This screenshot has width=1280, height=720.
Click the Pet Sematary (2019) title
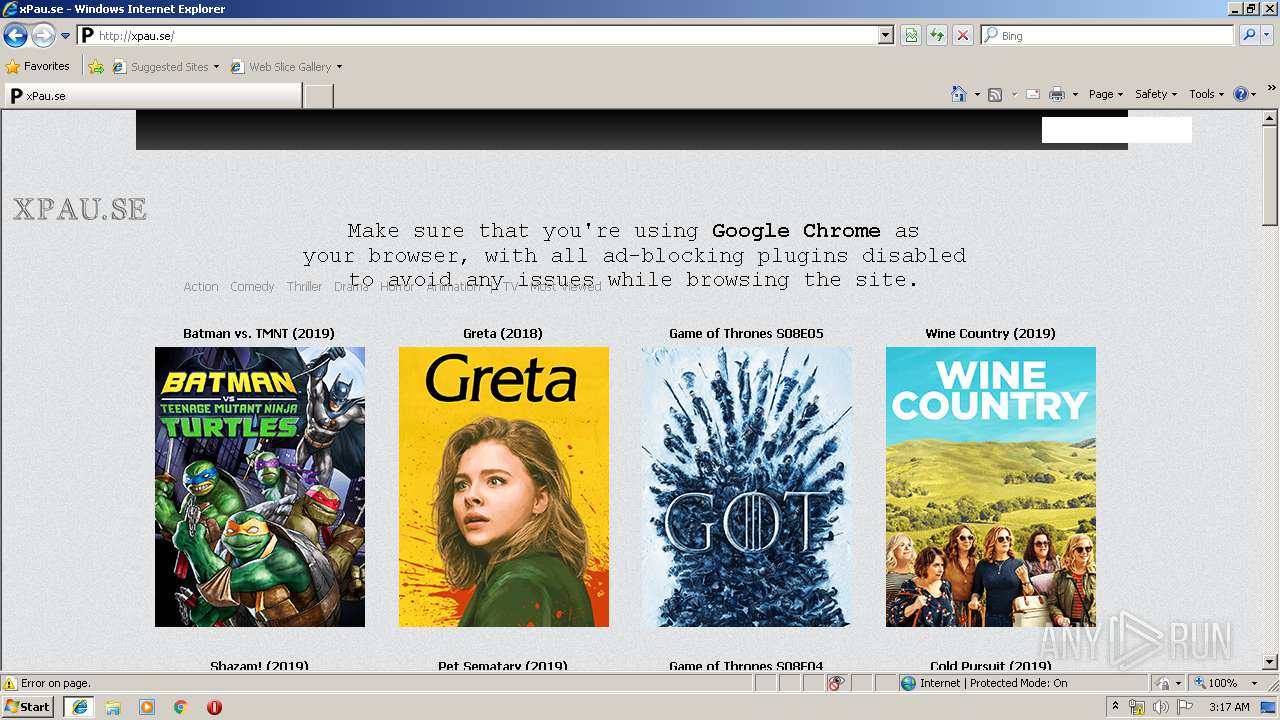[503, 665]
